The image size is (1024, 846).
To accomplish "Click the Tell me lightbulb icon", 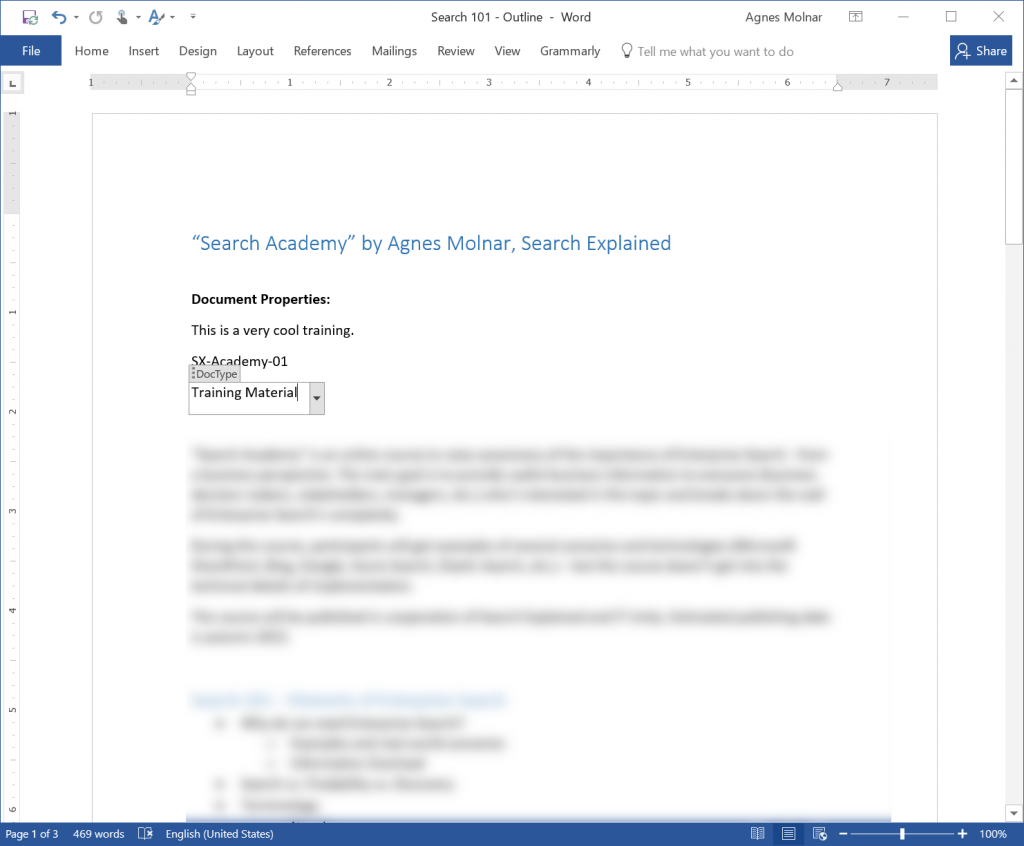I will [626, 50].
